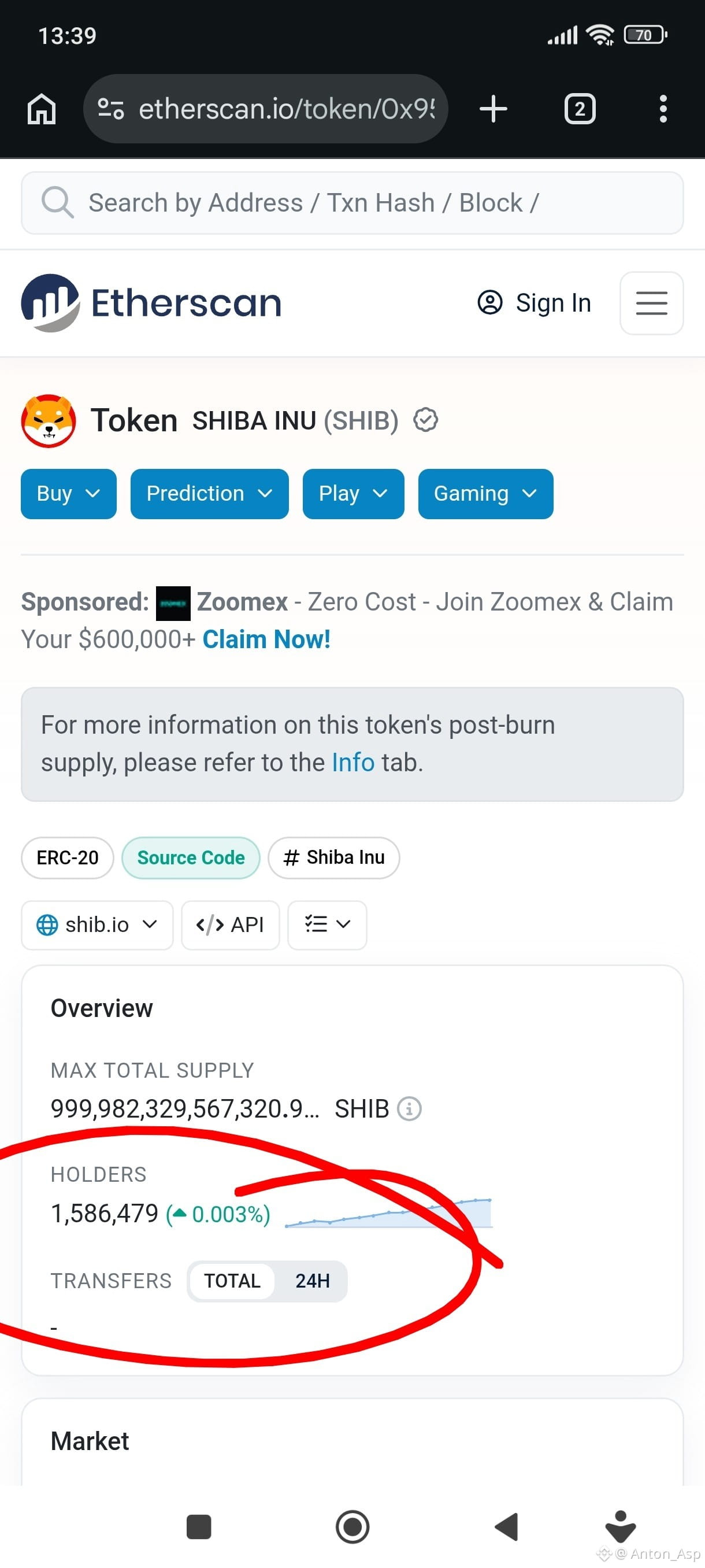Image resolution: width=705 pixels, height=1568 pixels.
Task: Focus the address search field
Action: 352,203
